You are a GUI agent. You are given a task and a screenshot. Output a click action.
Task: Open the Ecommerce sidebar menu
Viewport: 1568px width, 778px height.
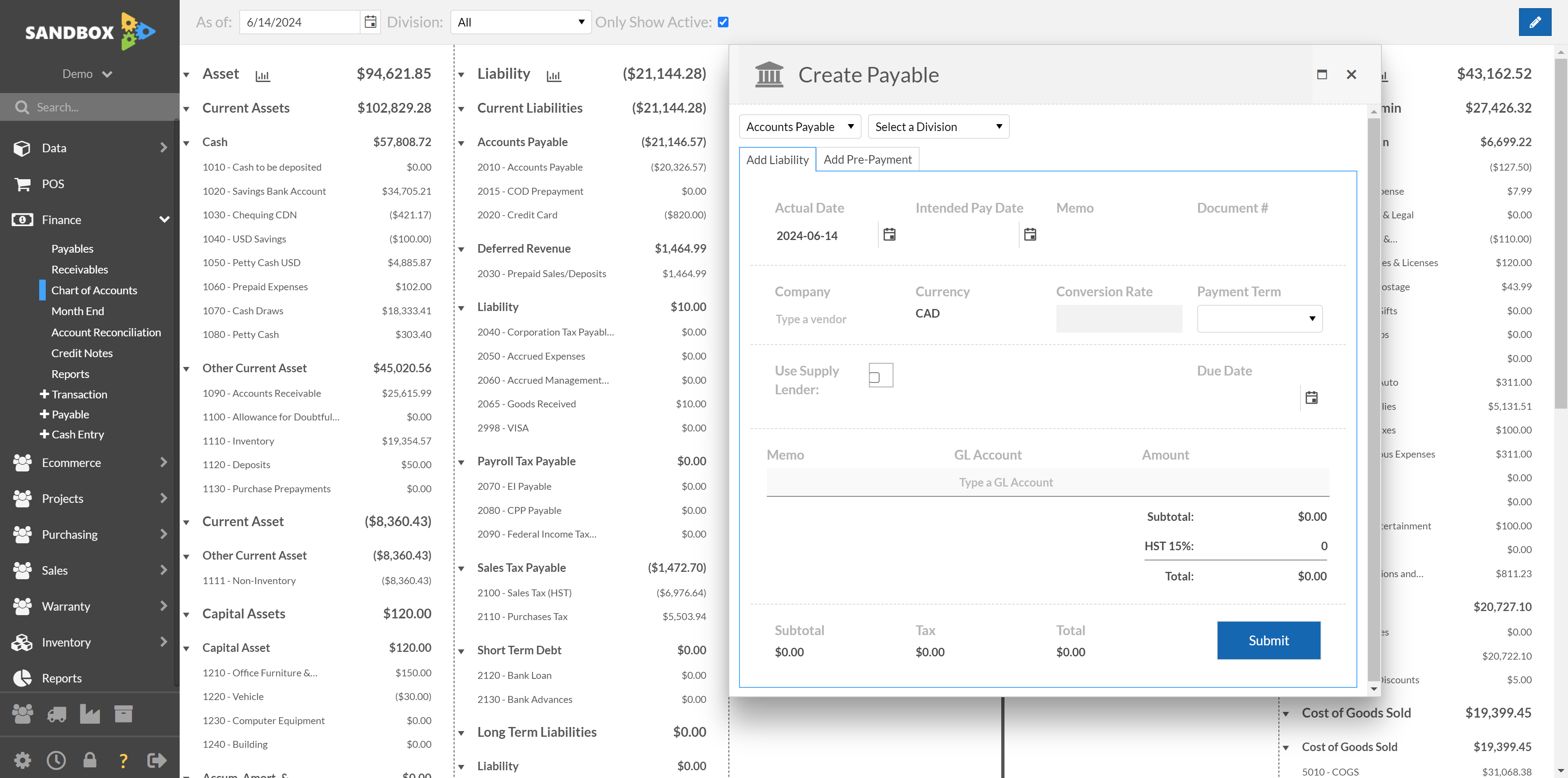pos(89,462)
